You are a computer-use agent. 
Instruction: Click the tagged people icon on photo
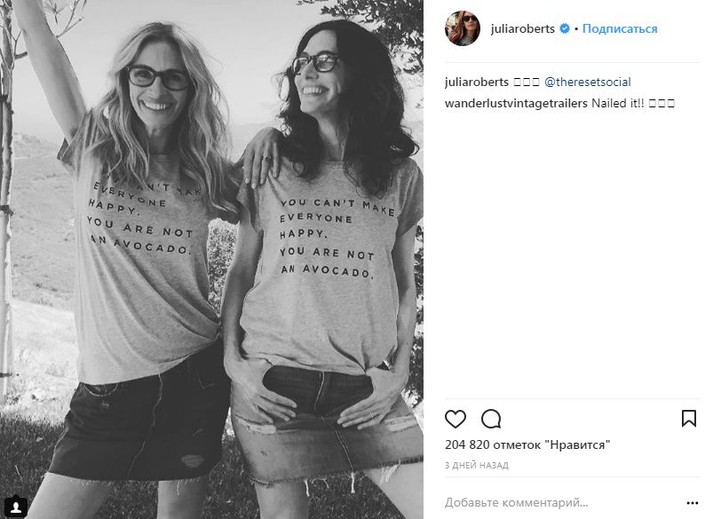point(17,506)
